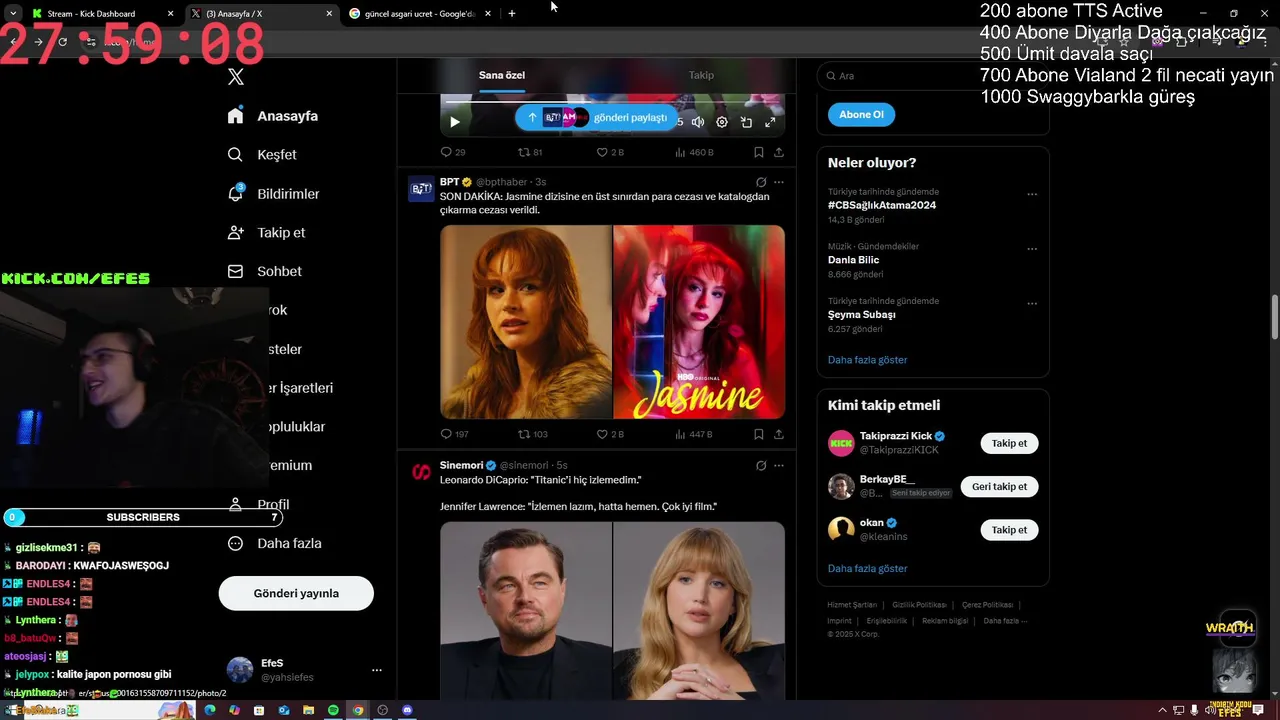1280x720 pixels.
Task: Open Bildirimler notifications in the sidebar
Action: point(273,194)
